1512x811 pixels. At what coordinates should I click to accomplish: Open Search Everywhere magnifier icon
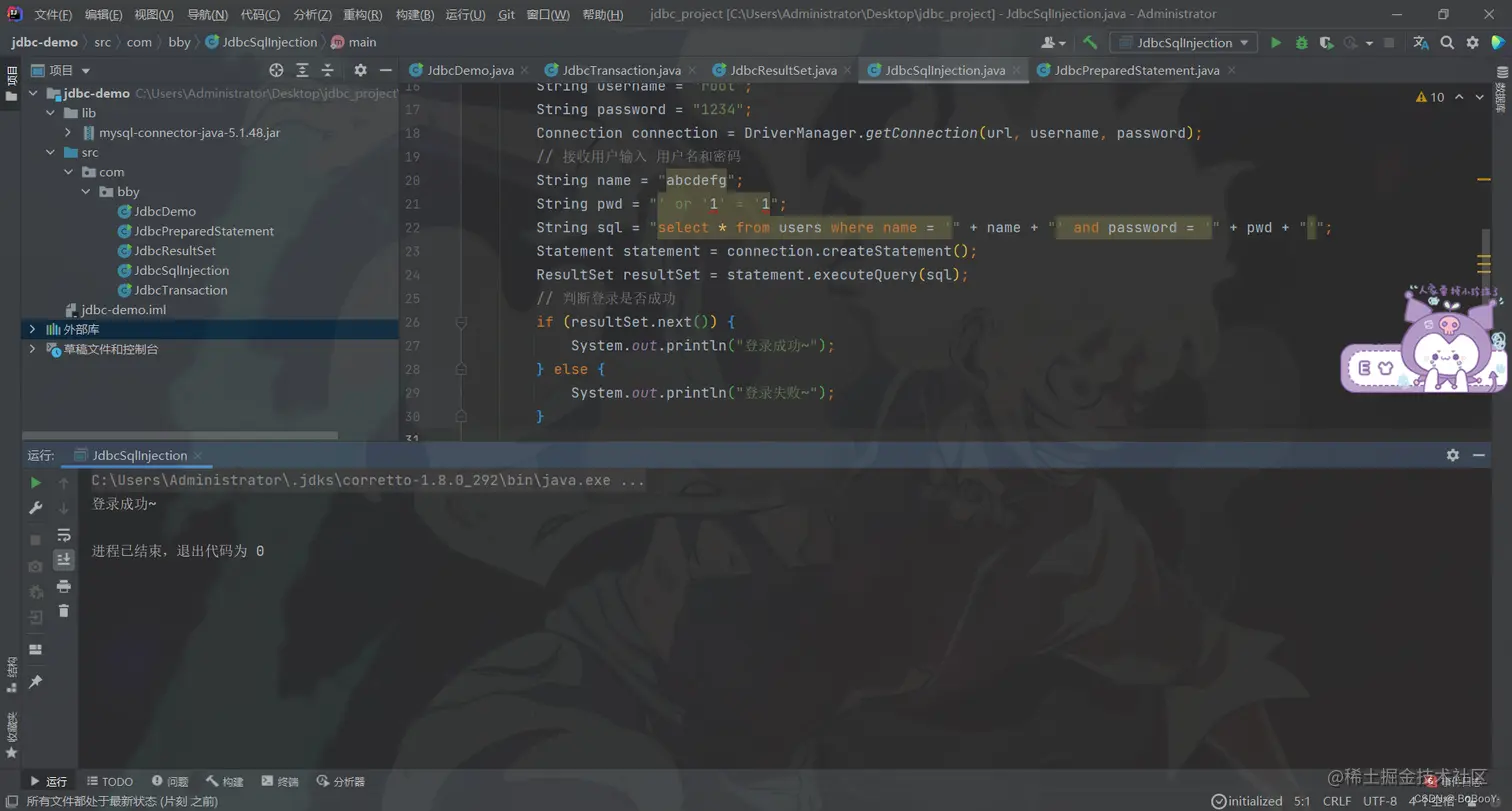click(1447, 43)
